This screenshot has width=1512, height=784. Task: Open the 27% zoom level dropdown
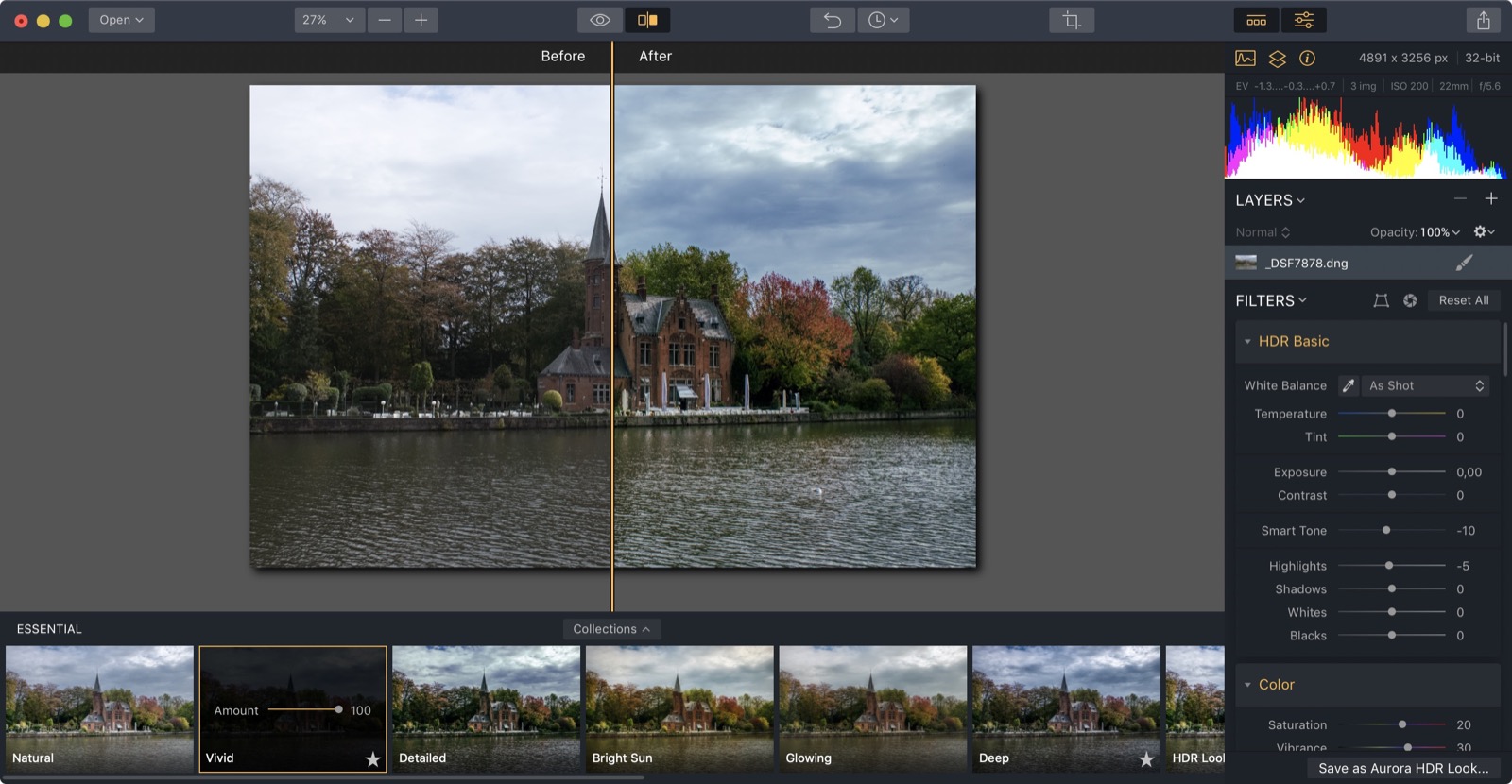[329, 20]
